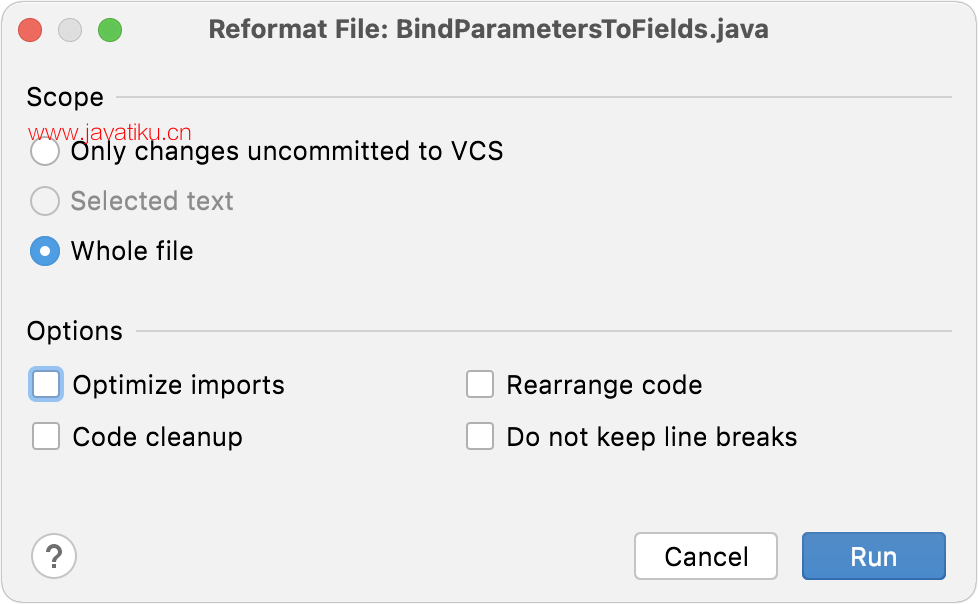Open help with the question mark icon
Screen dimensions: 978x604
pyautogui.click(x=54, y=556)
